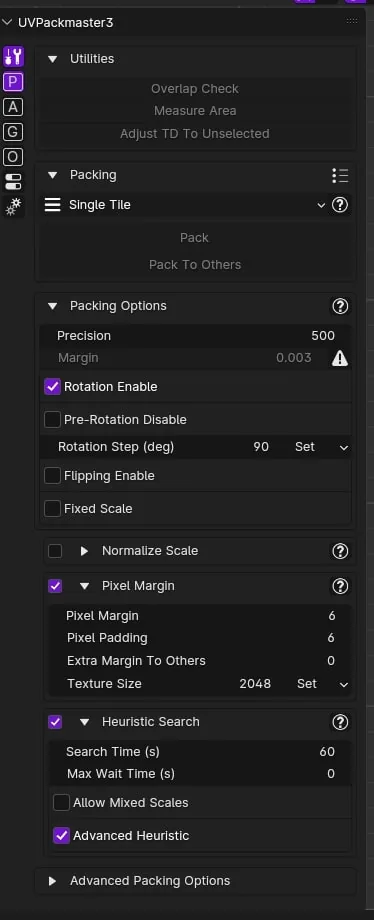Open the O tab icon in sidebar
374x920 pixels.
pyautogui.click(x=13, y=157)
